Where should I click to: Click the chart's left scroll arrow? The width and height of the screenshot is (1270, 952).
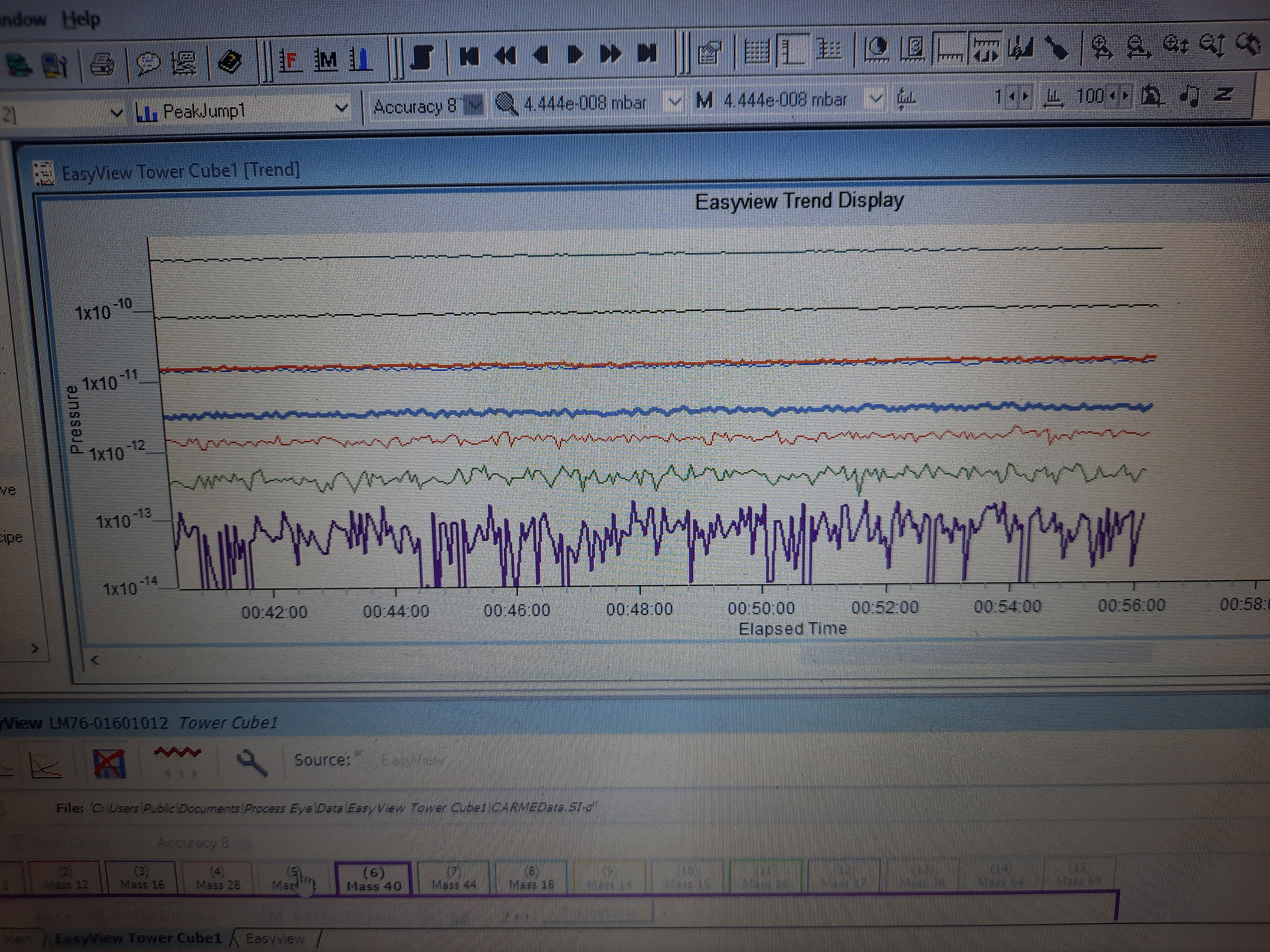(95, 660)
